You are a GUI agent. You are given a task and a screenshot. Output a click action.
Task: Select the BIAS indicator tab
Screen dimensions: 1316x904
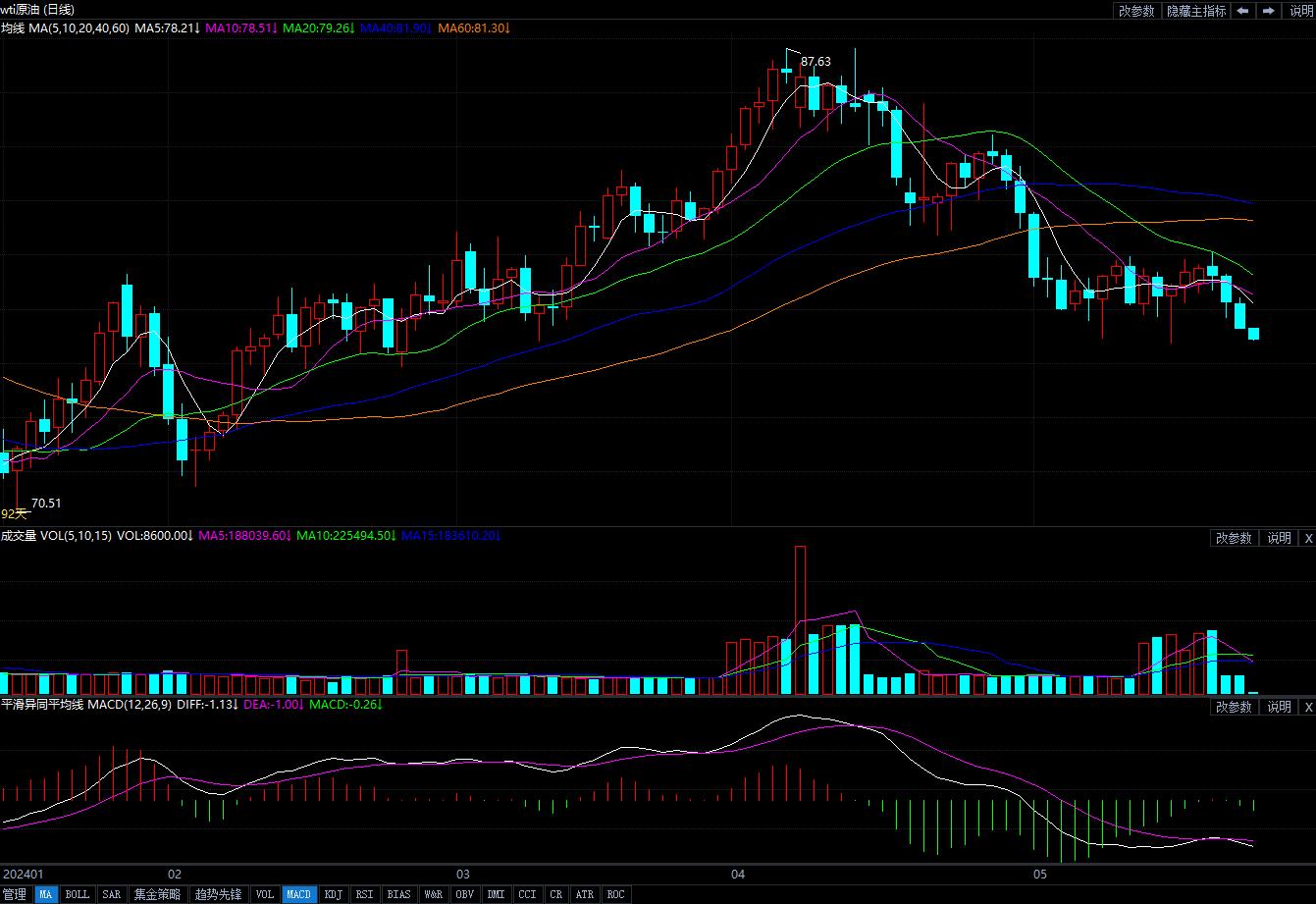tap(398, 894)
